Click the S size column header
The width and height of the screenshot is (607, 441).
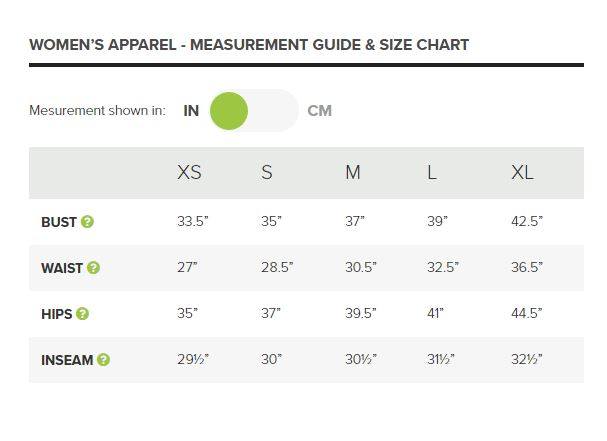(x=267, y=172)
